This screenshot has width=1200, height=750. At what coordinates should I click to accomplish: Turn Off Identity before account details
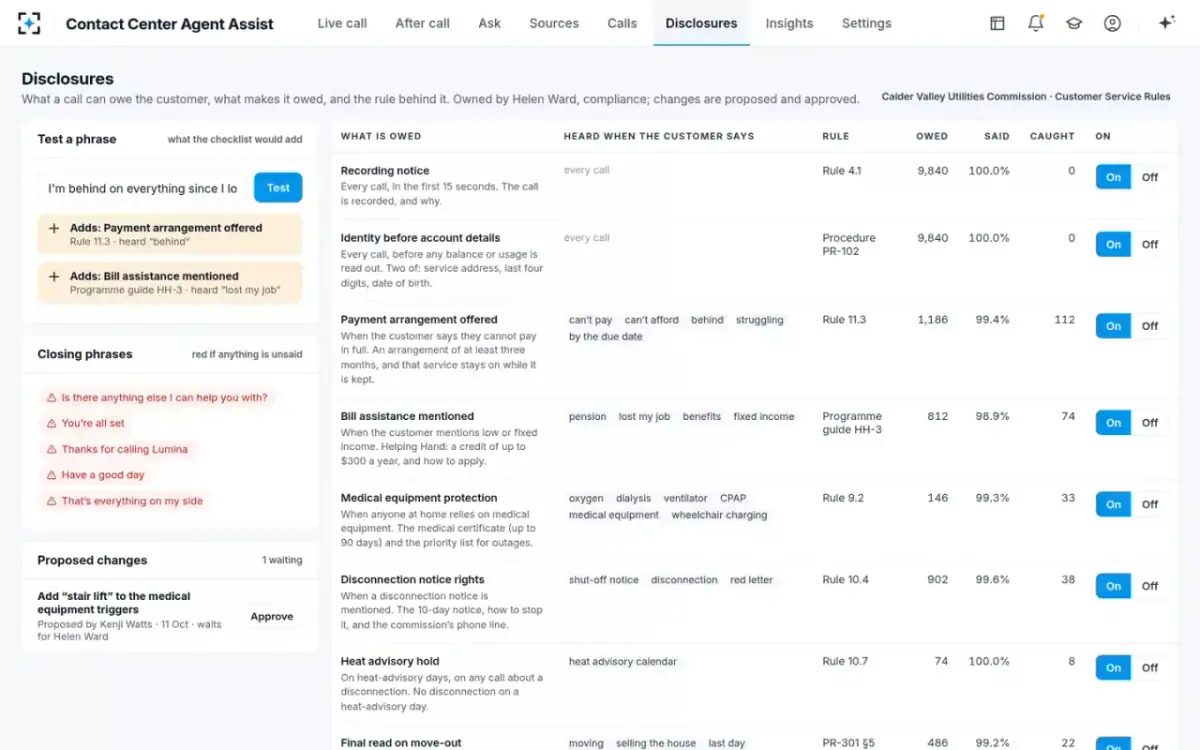click(1150, 245)
